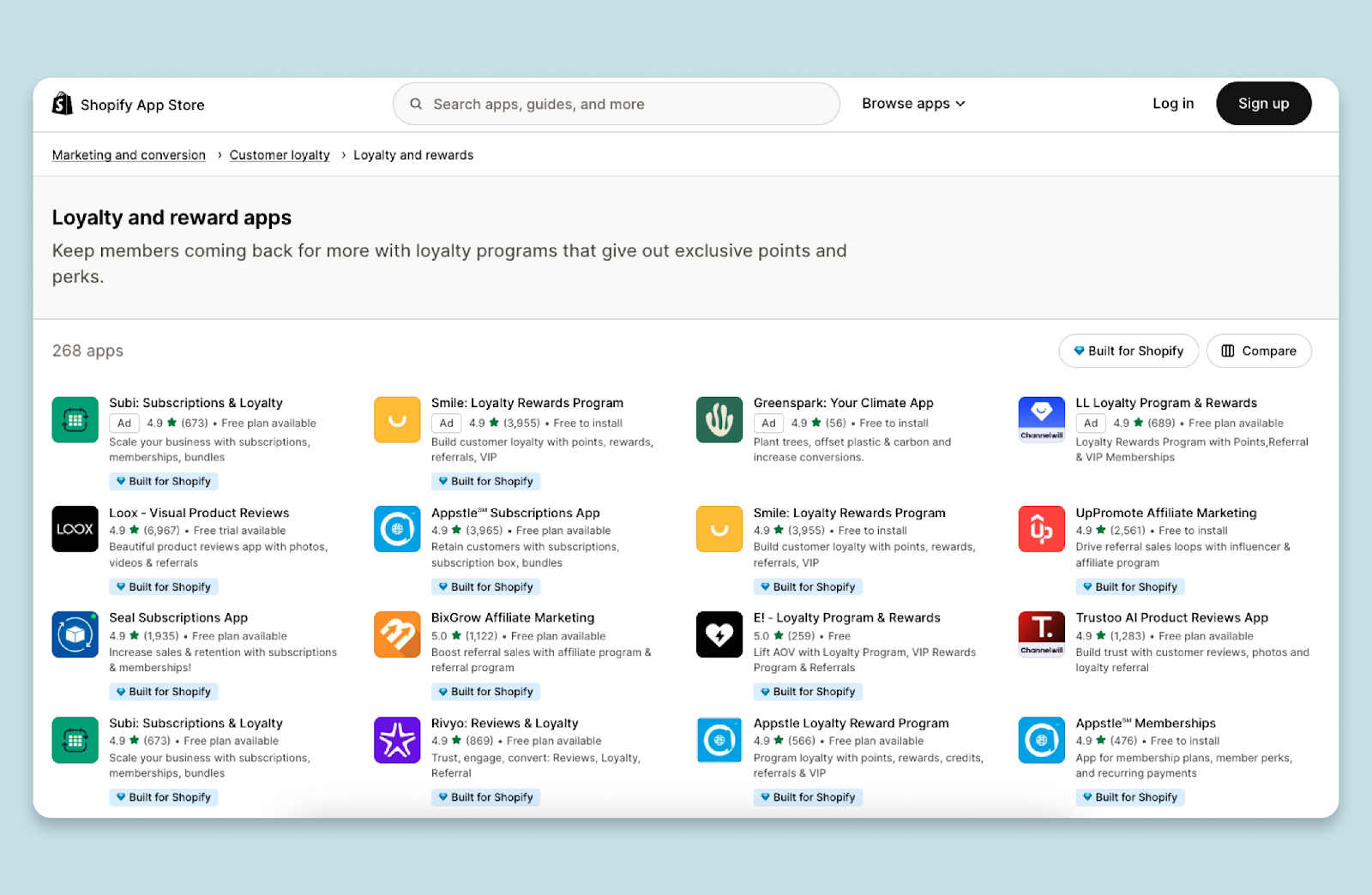Viewport: 1372px width, 895px height.
Task: Click Built for Shopify badge under UpPromote
Action: 1130,587
